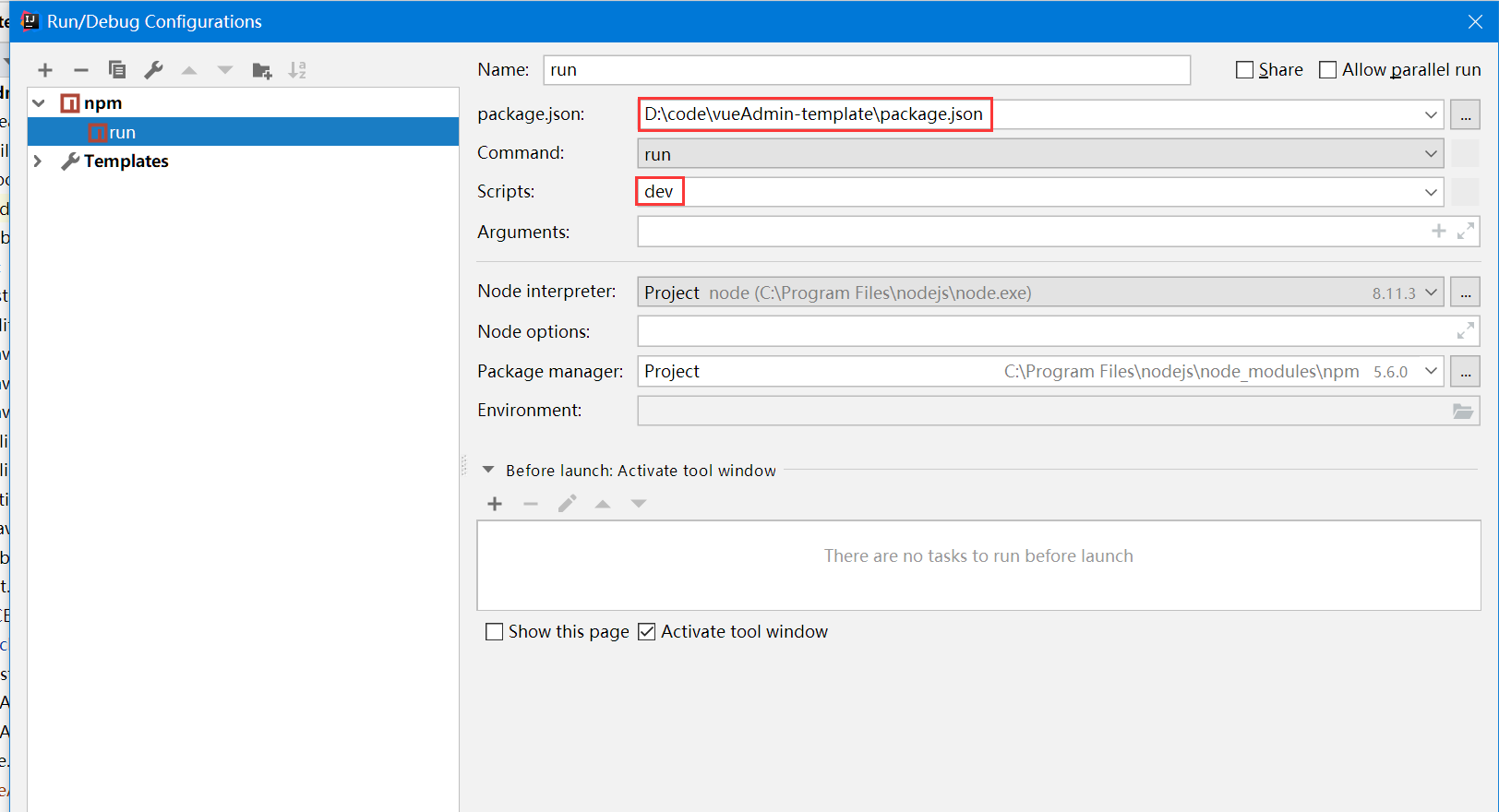This screenshot has height=812, width=1499.
Task: Expand the Templates tree node
Action: [x=38, y=161]
